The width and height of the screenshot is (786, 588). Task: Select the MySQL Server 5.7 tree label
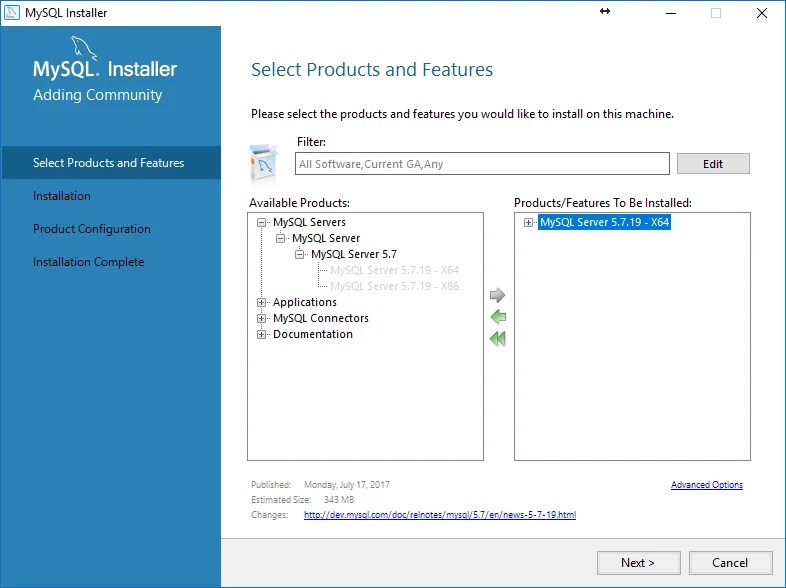pyautogui.click(x=354, y=254)
